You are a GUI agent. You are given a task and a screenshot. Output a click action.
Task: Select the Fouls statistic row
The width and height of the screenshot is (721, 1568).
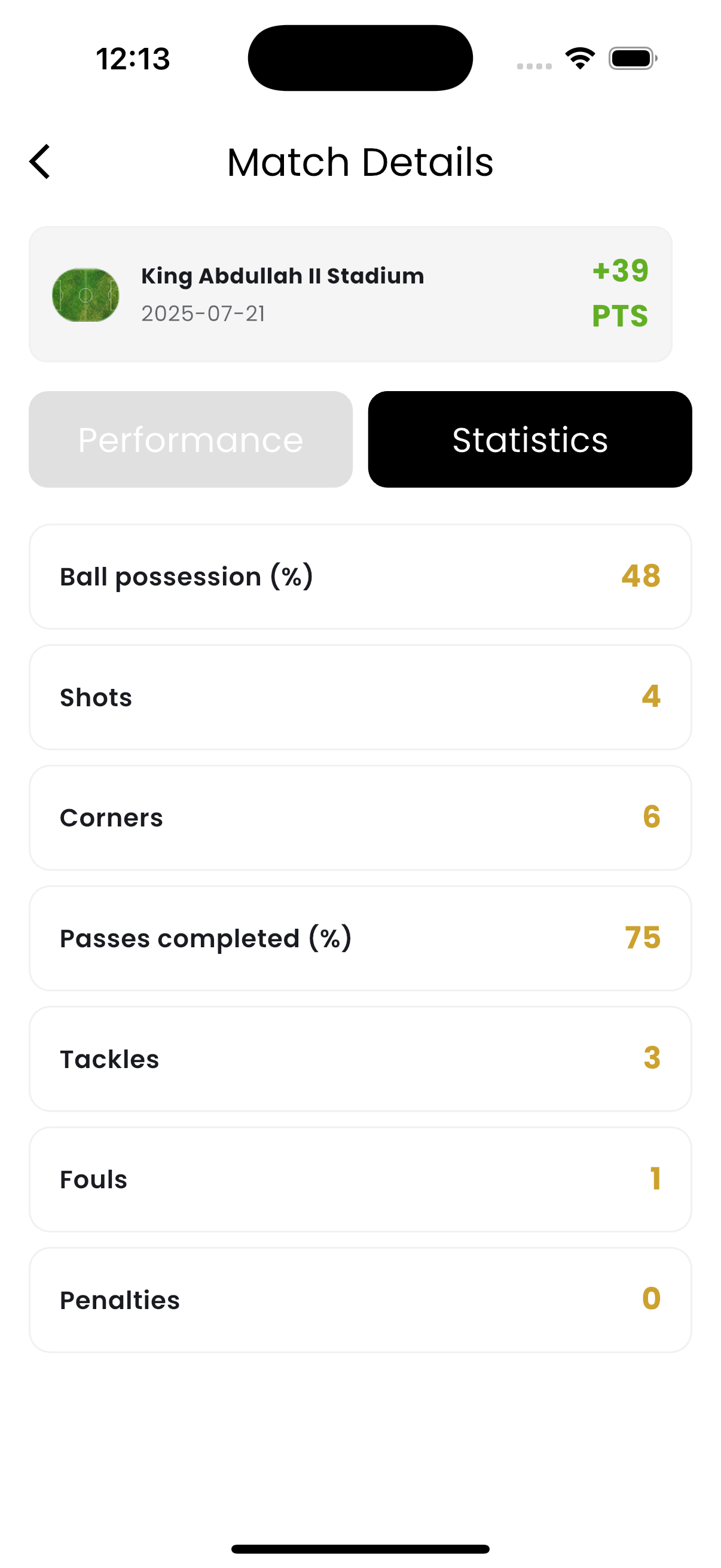click(360, 1179)
